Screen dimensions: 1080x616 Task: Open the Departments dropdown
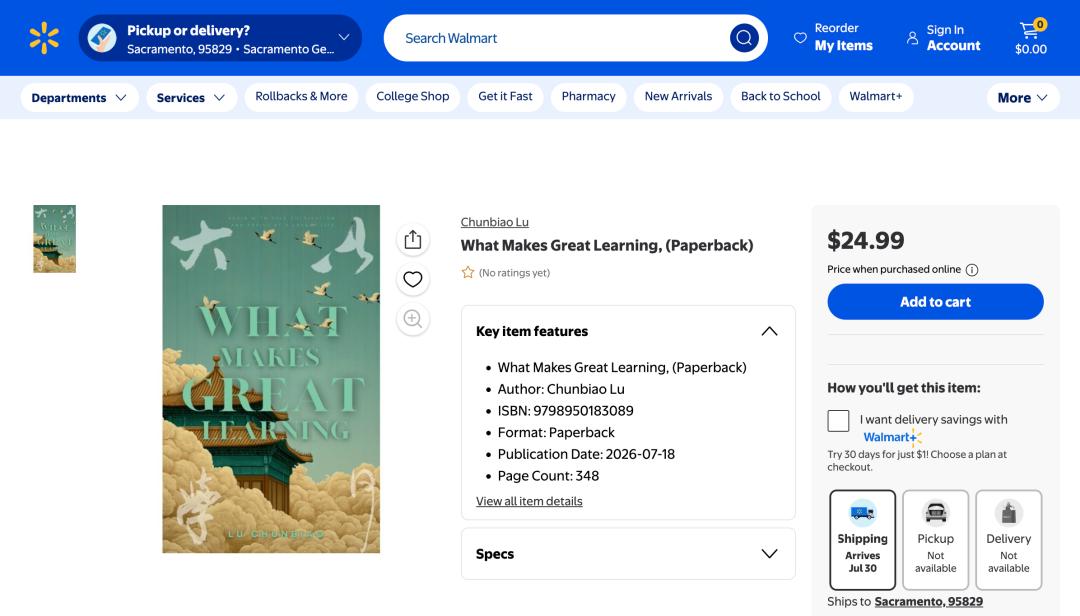pyautogui.click(x=79, y=98)
